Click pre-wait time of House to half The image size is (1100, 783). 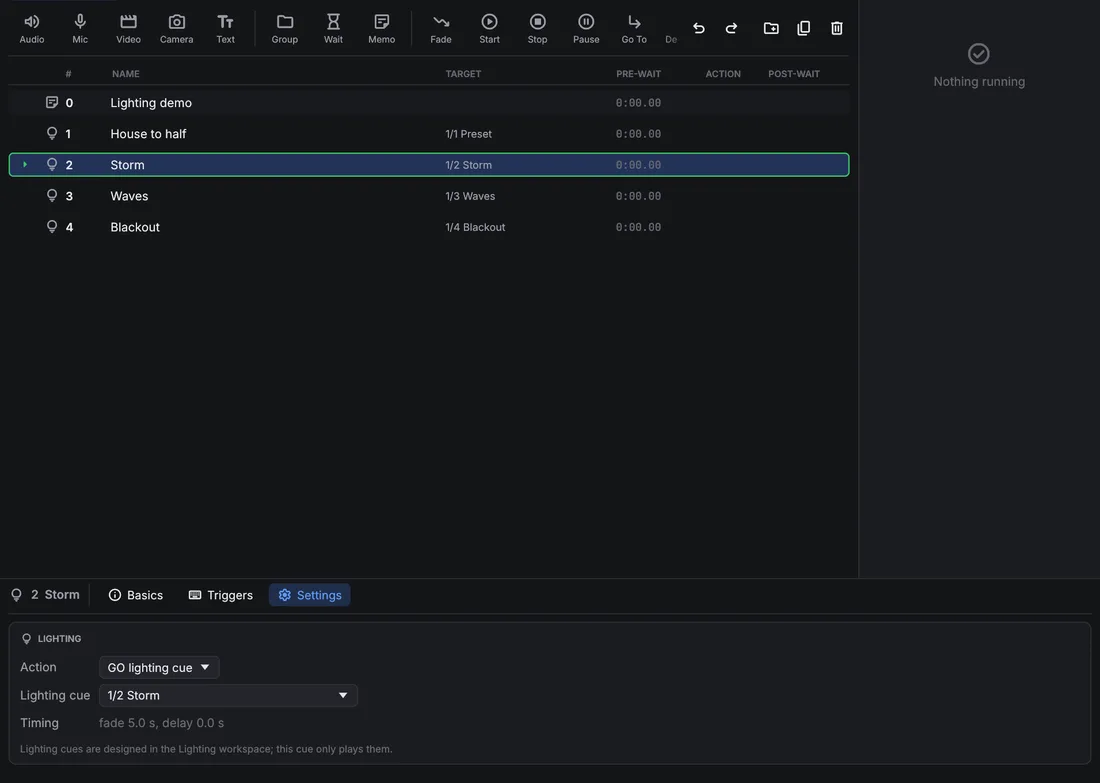coord(638,133)
